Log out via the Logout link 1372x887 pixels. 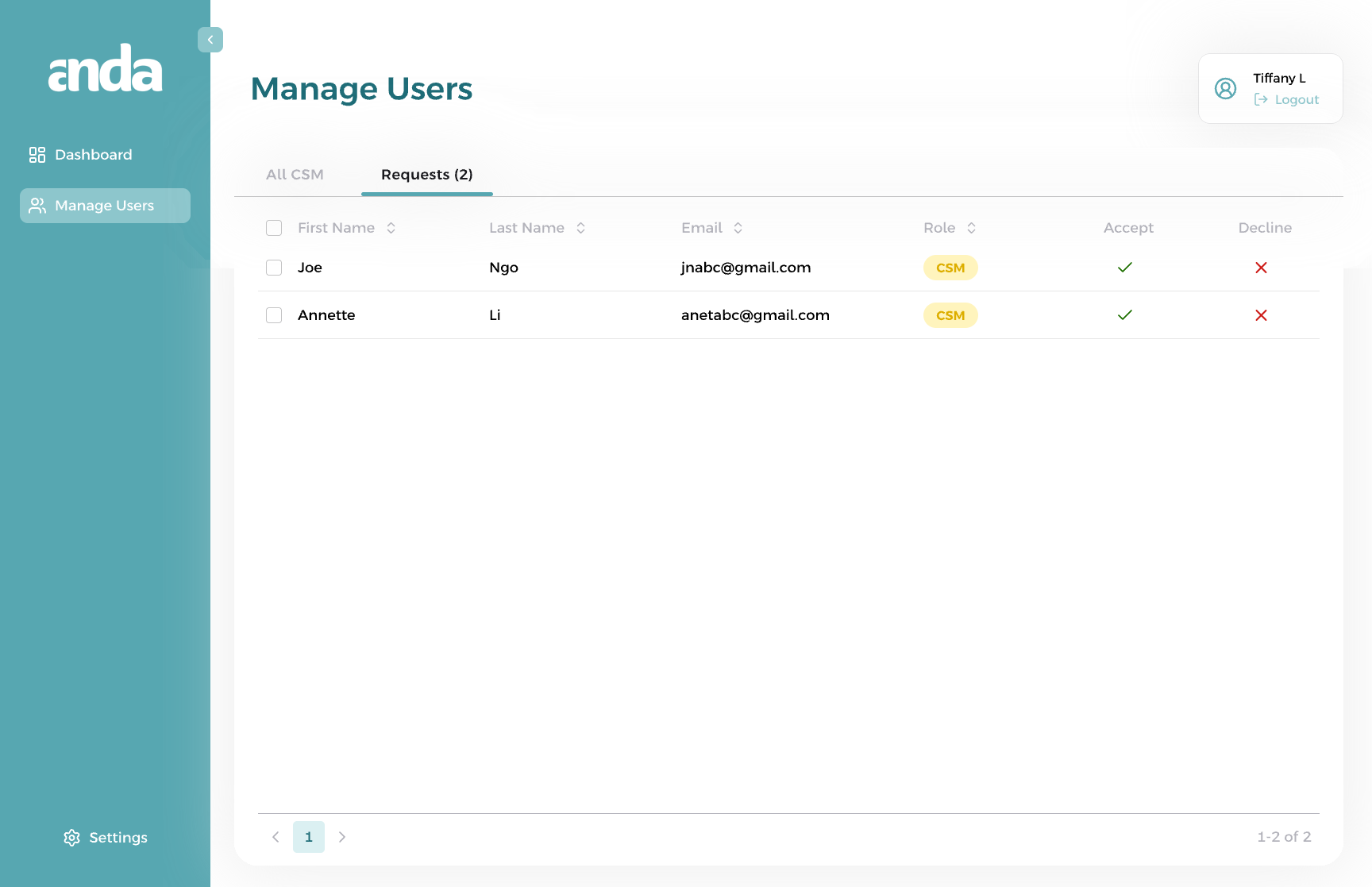coord(1286,99)
